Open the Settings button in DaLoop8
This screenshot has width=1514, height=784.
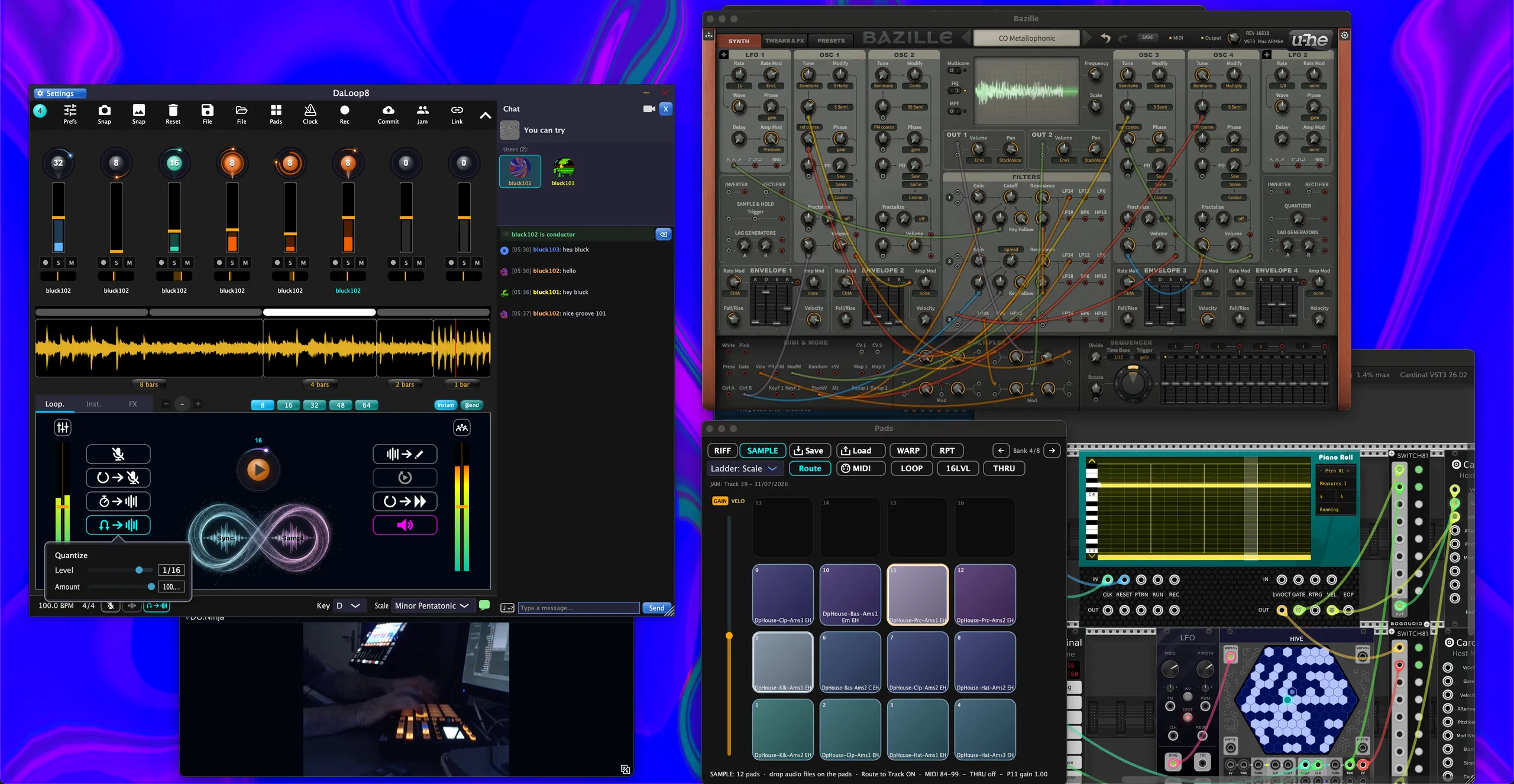pyautogui.click(x=60, y=93)
